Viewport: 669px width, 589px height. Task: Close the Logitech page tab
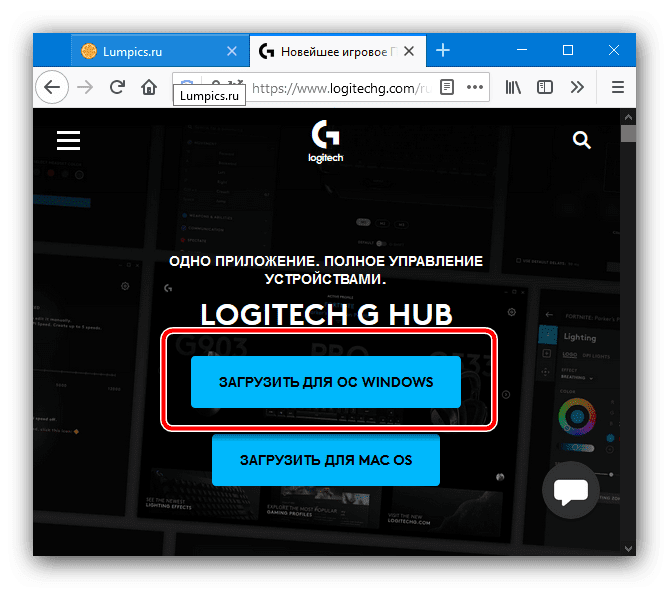pyautogui.click(x=409, y=52)
